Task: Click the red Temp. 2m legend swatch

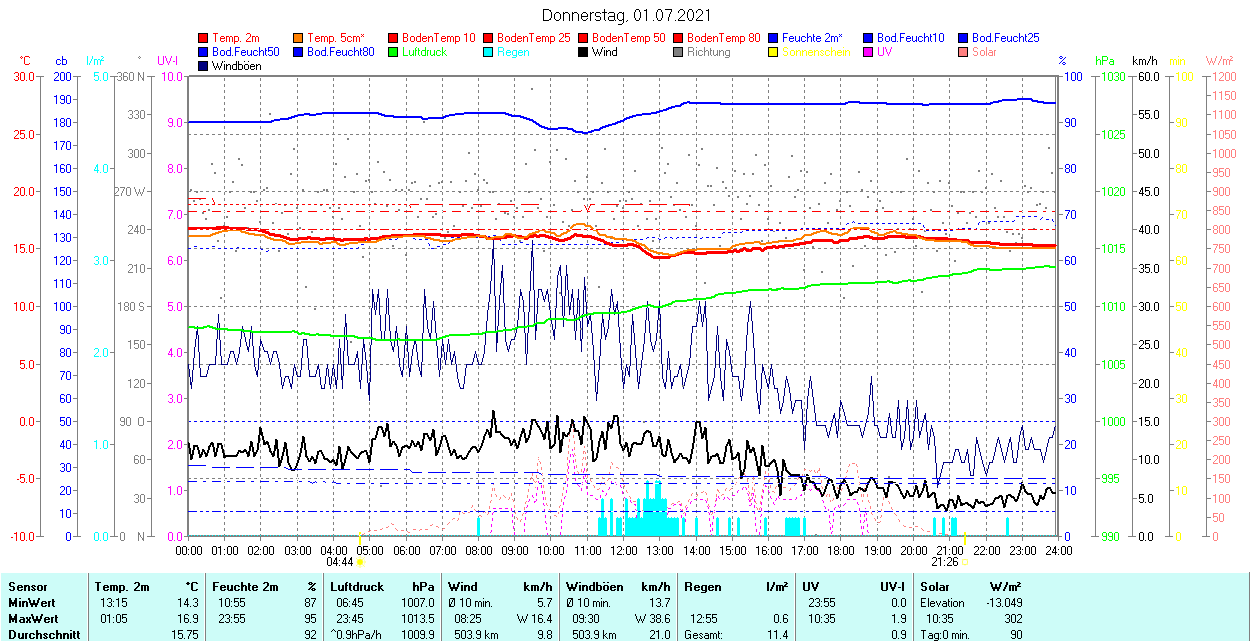Action: pyautogui.click(x=204, y=38)
